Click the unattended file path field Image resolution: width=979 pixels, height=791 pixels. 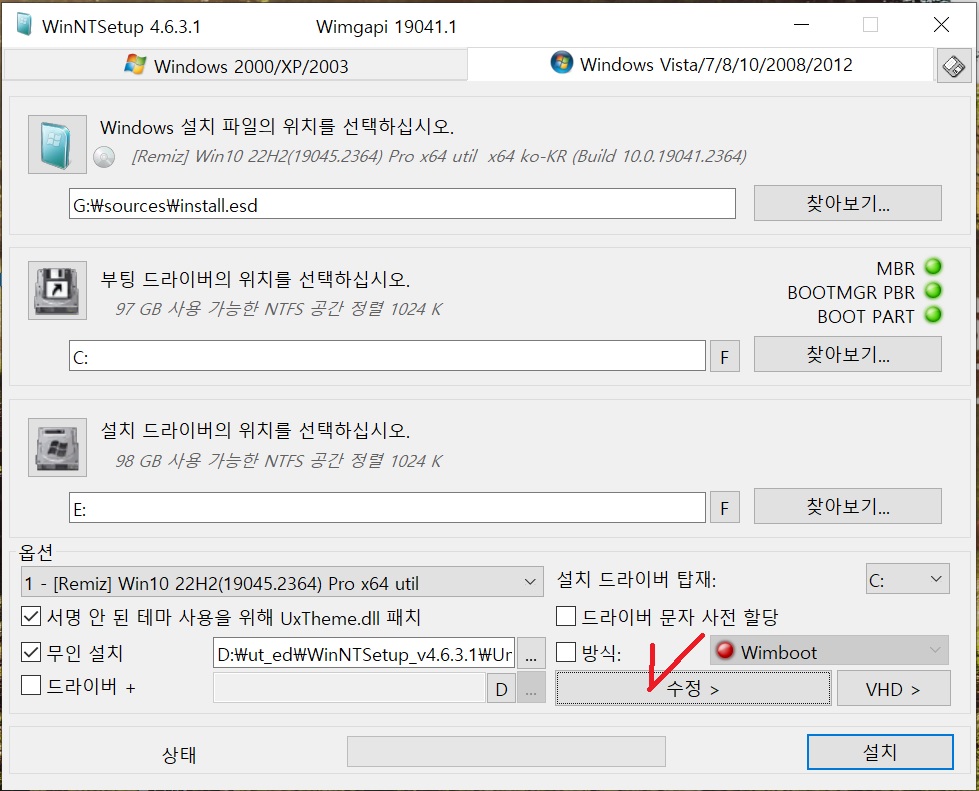coord(364,654)
